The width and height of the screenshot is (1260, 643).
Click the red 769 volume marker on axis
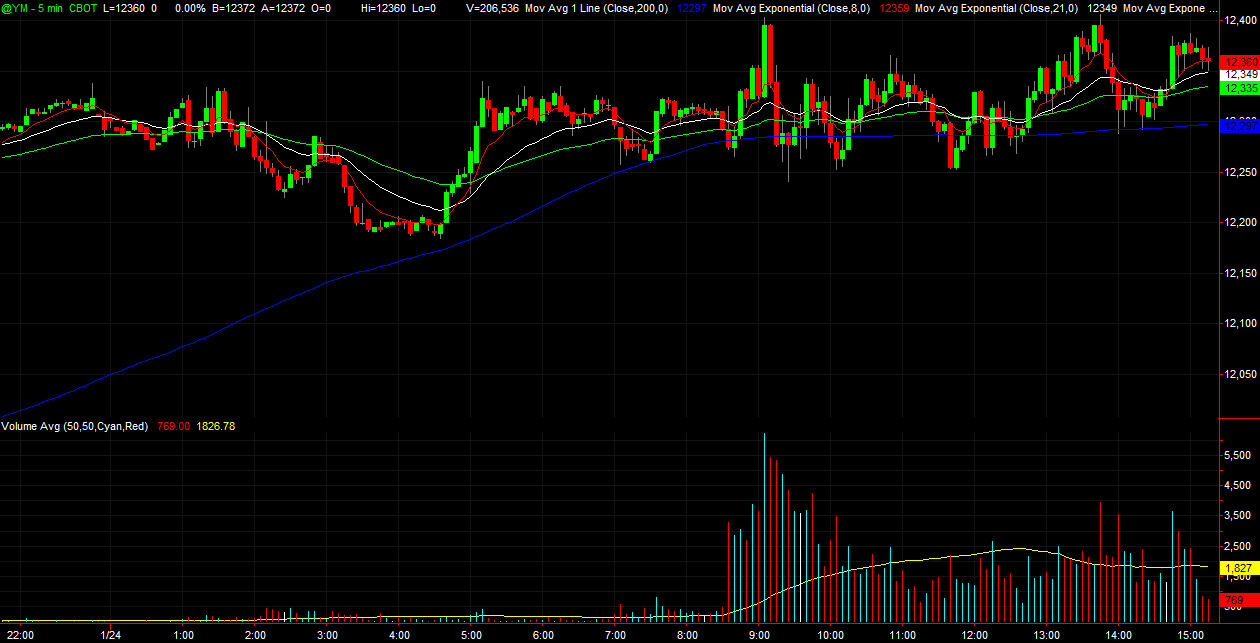point(1240,599)
